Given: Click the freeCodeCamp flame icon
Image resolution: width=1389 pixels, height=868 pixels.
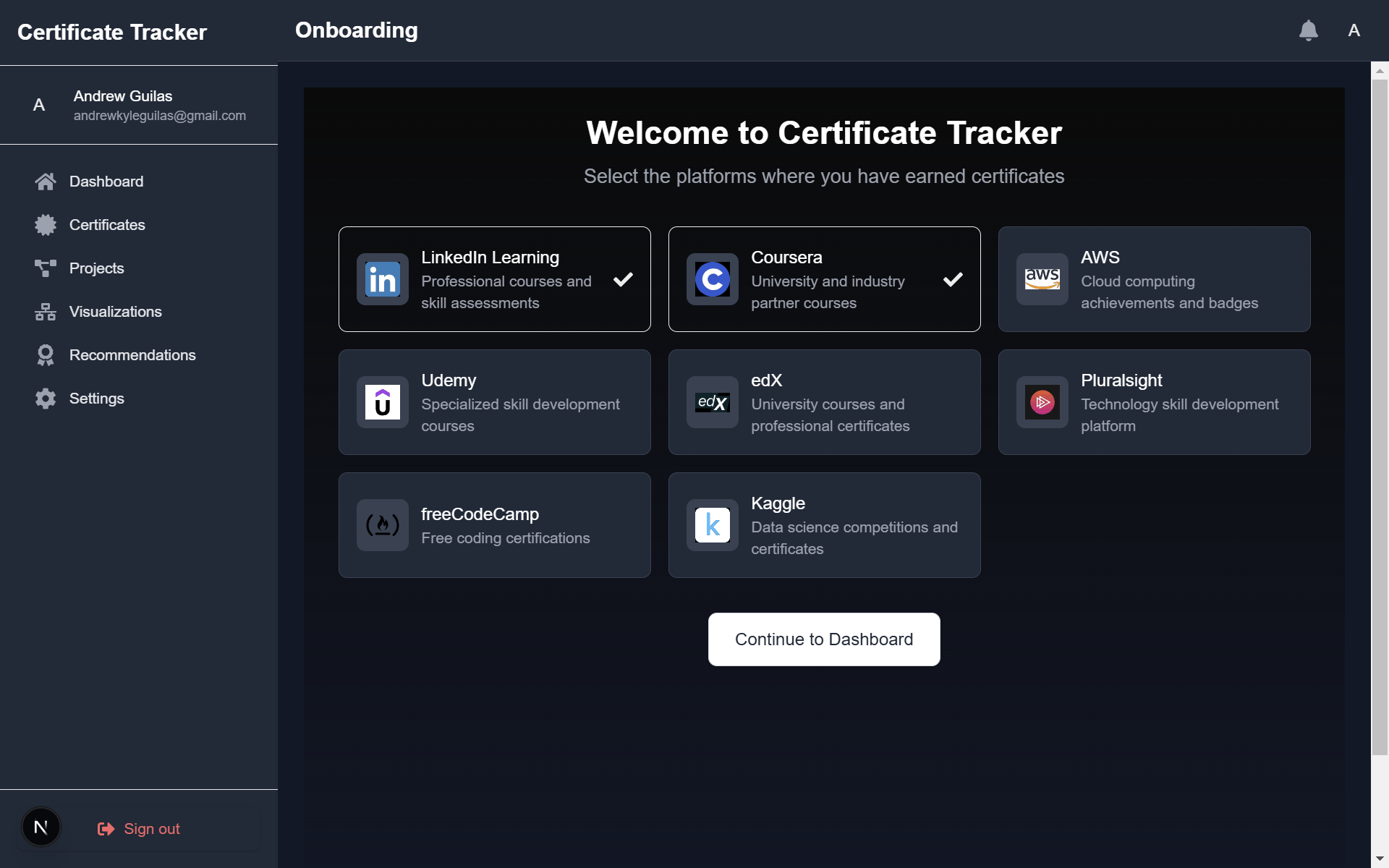Looking at the screenshot, I should [x=383, y=525].
